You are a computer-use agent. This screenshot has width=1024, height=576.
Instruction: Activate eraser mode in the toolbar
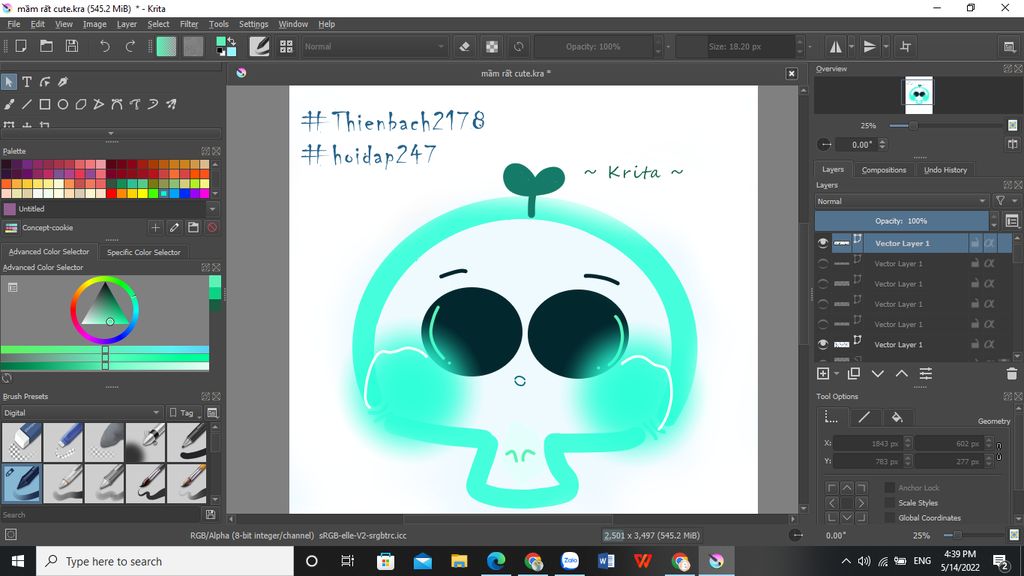pos(464,46)
